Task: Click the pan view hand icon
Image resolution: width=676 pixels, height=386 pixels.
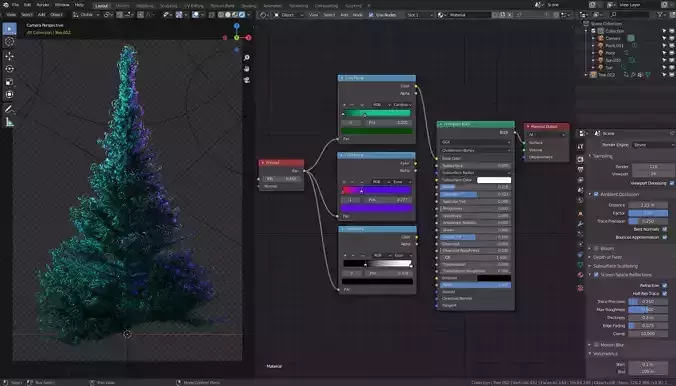Action: (x=247, y=69)
